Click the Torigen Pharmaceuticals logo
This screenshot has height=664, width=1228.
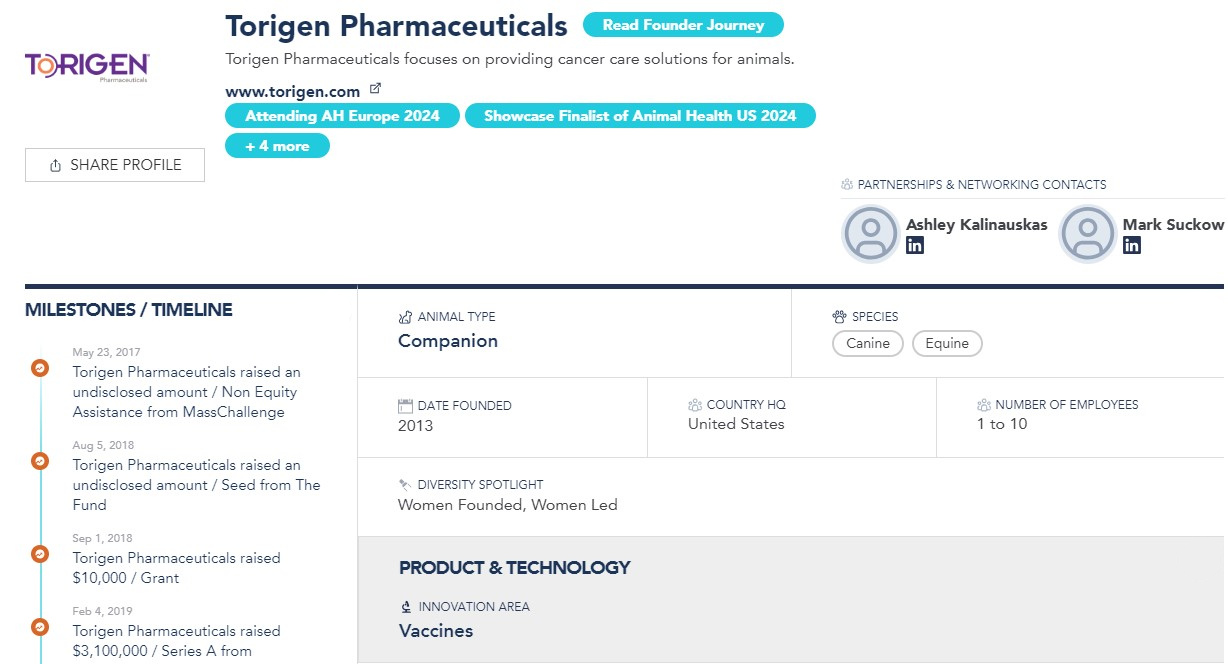(88, 67)
